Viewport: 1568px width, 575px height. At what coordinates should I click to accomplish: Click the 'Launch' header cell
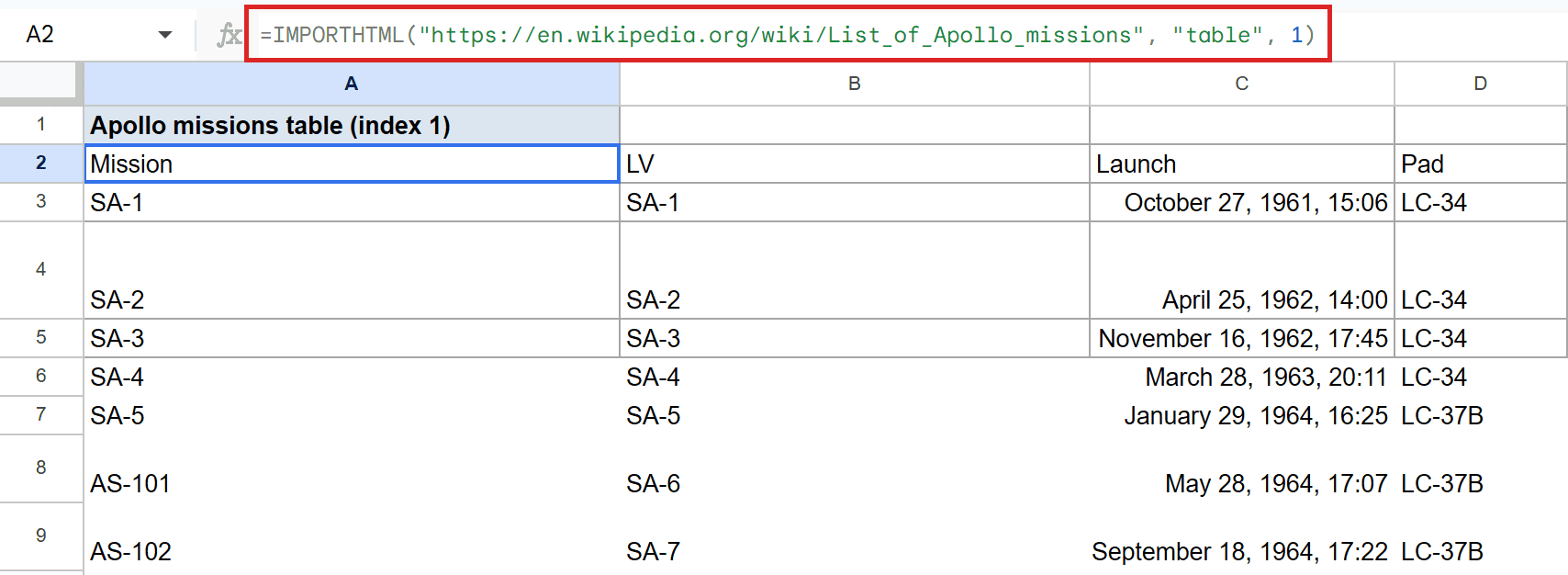(x=1242, y=163)
